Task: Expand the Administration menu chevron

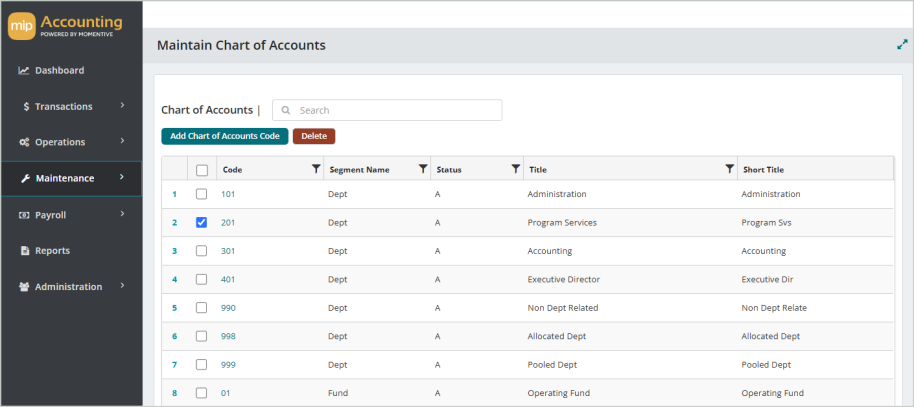Action: click(122, 286)
